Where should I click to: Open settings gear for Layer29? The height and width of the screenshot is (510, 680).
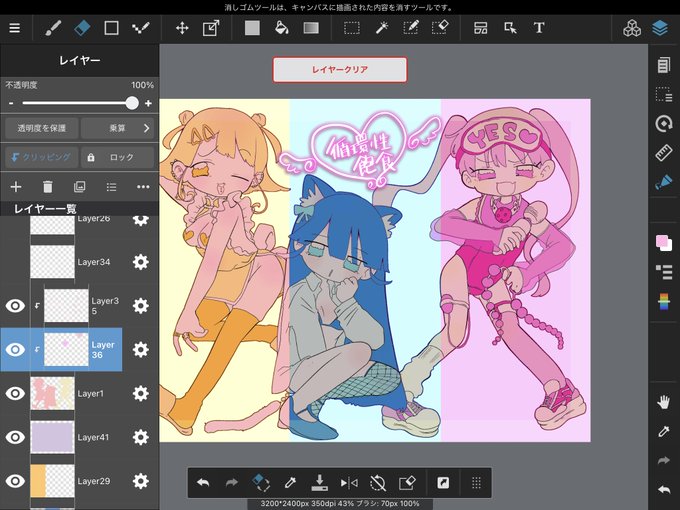(141, 481)
